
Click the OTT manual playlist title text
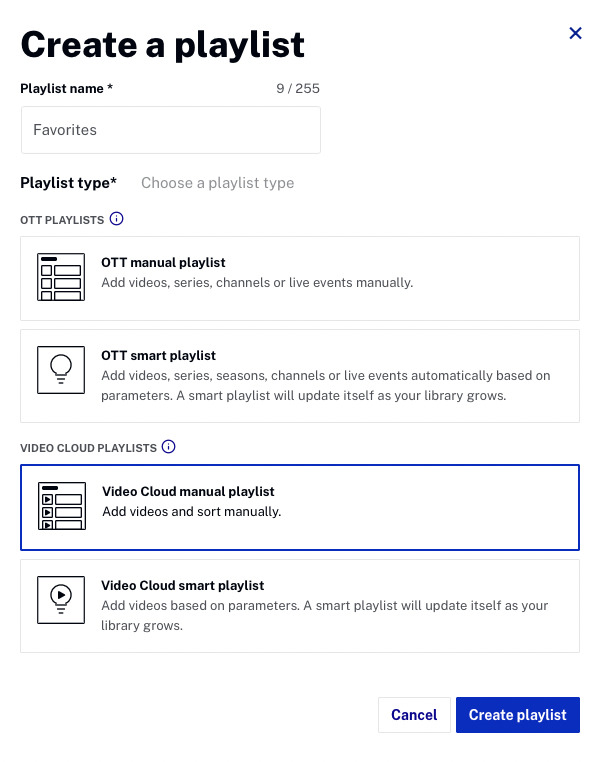tap(163, 262)
